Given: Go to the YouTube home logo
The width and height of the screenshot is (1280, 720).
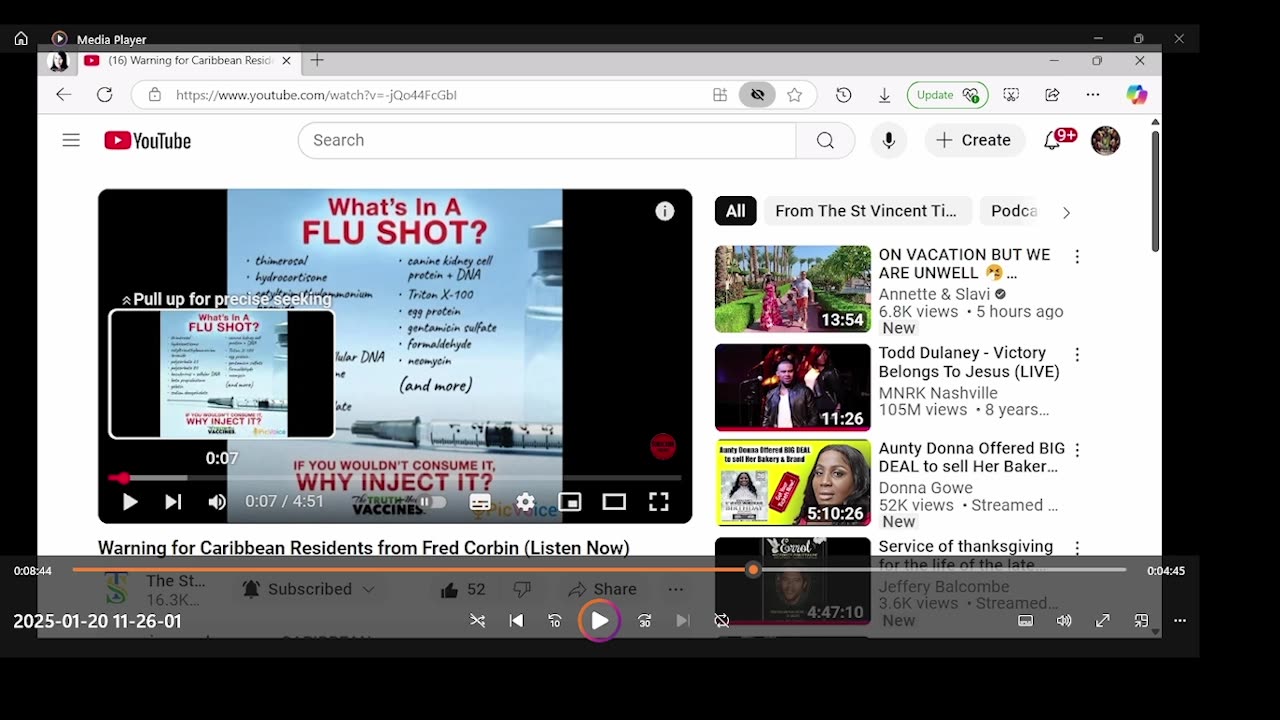Looking at the screenshot, I should click(147, 141).
